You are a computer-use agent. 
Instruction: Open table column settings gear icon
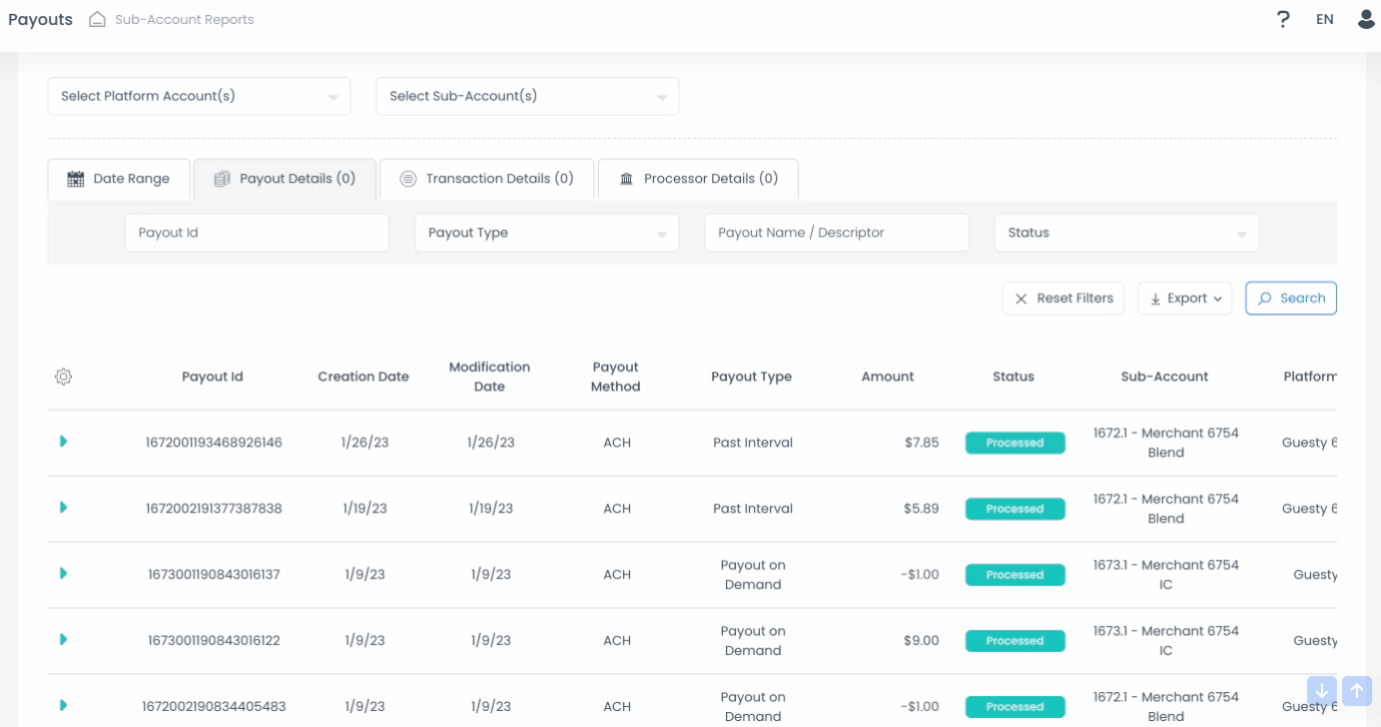click(63, 377)
